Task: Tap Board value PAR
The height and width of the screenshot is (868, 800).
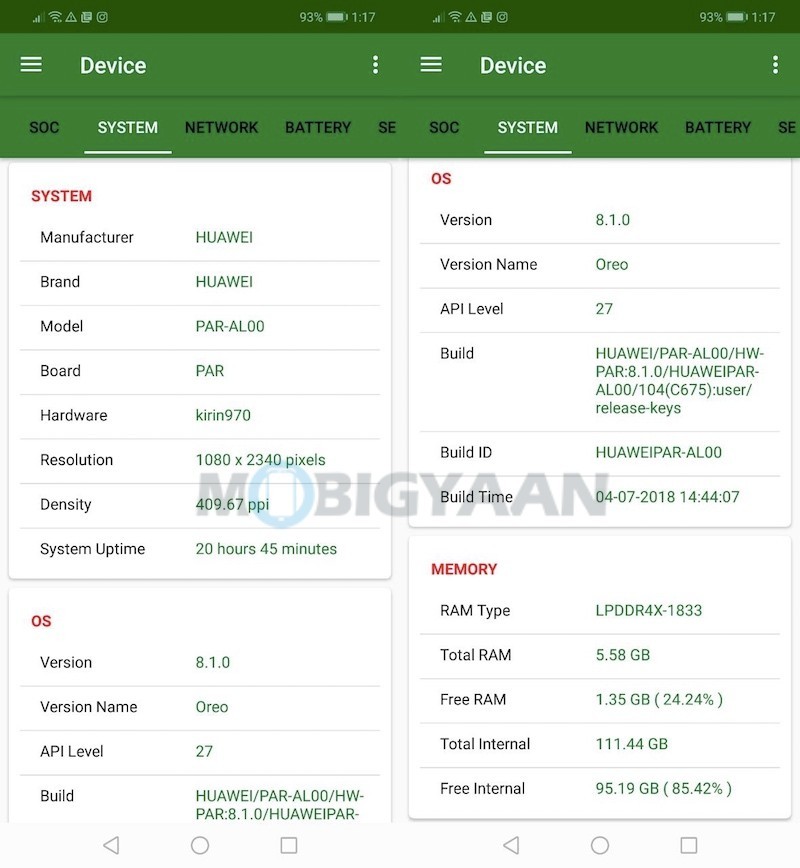Action: 210,370
